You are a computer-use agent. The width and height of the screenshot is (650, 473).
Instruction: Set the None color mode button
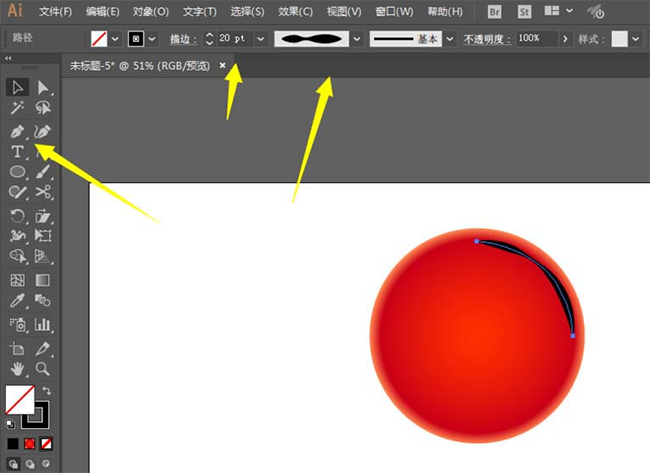(x=46, y=443)
